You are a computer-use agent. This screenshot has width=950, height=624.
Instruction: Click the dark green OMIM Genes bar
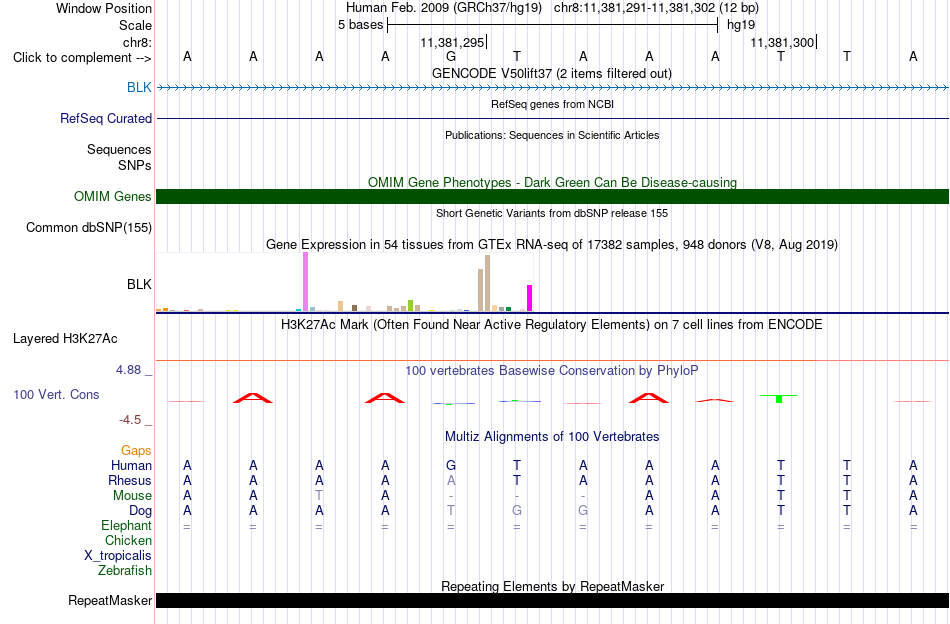553,196
